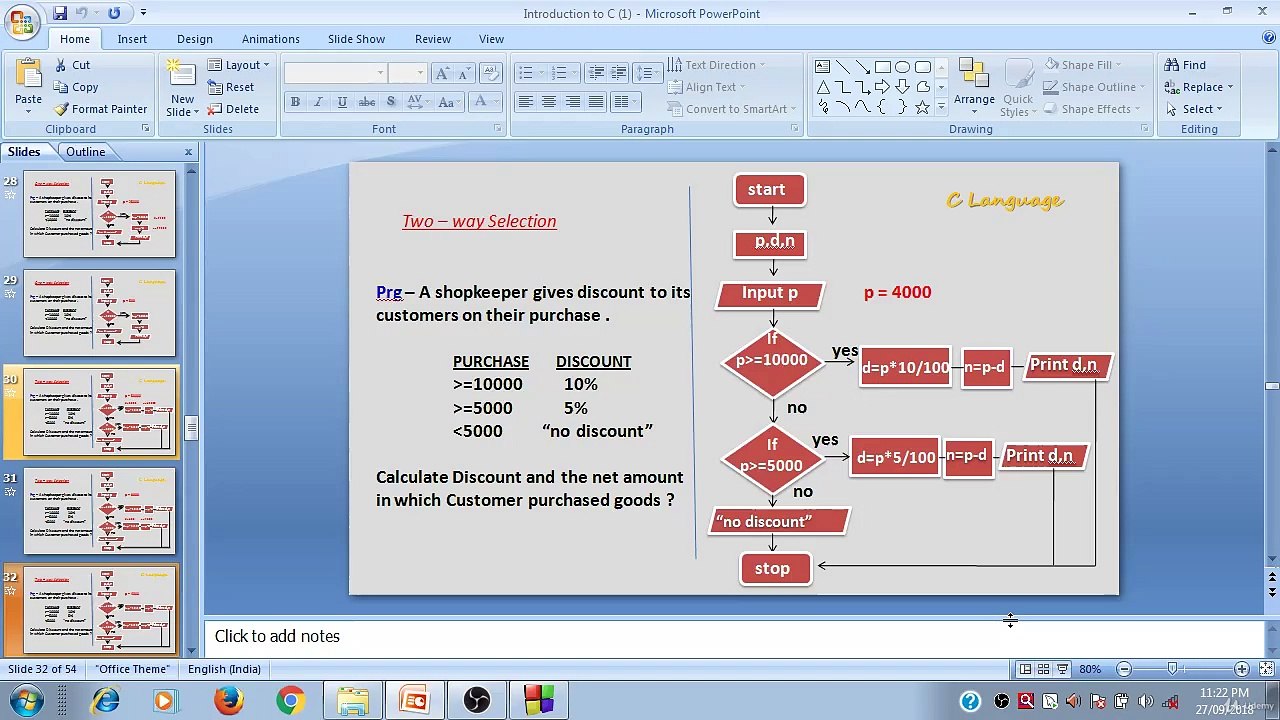This screenshot has width=1280, height=720.
Task: Click the Copy command
Action: (x=76, y=87)
